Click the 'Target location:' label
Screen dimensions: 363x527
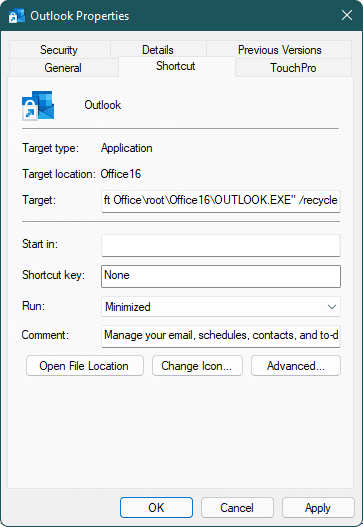tap(59, 174)
